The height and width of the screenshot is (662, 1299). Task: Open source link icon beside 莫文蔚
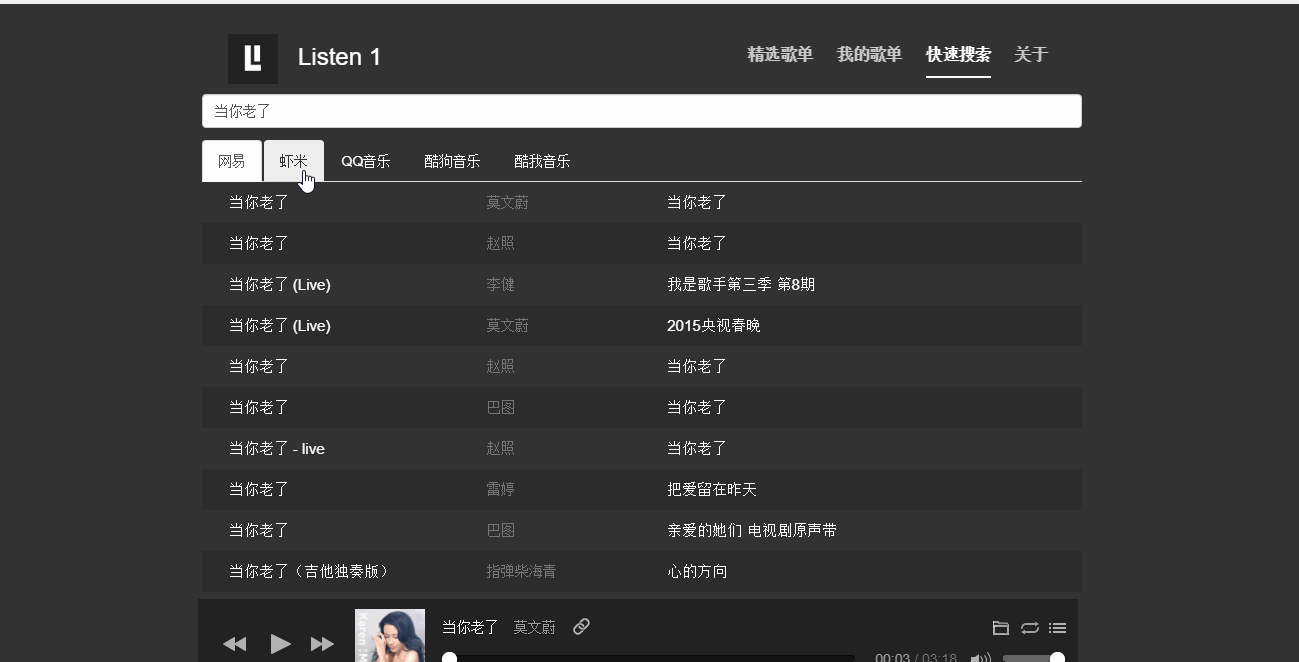(581, 627)
